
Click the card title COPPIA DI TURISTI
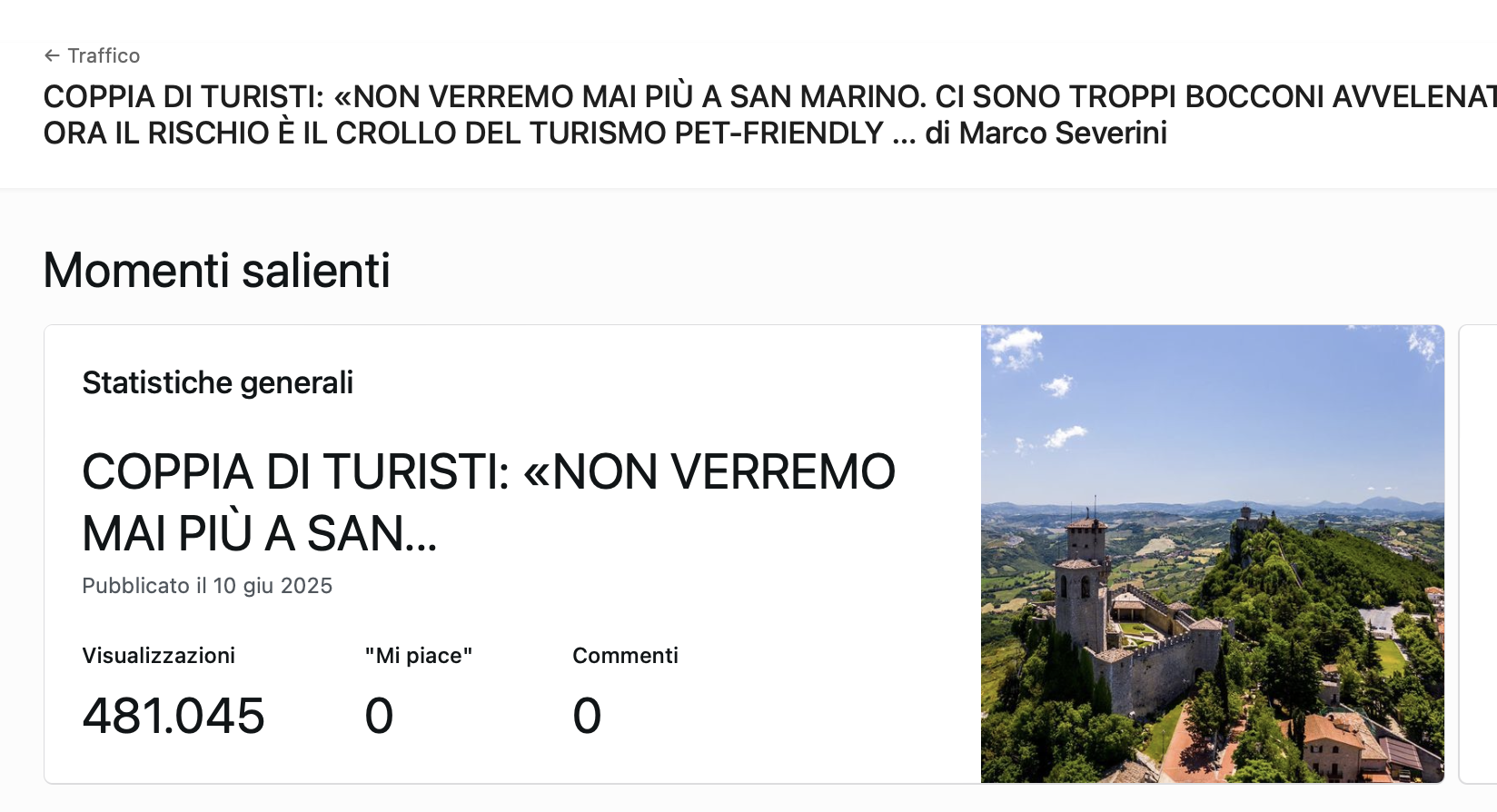point(489,501)
